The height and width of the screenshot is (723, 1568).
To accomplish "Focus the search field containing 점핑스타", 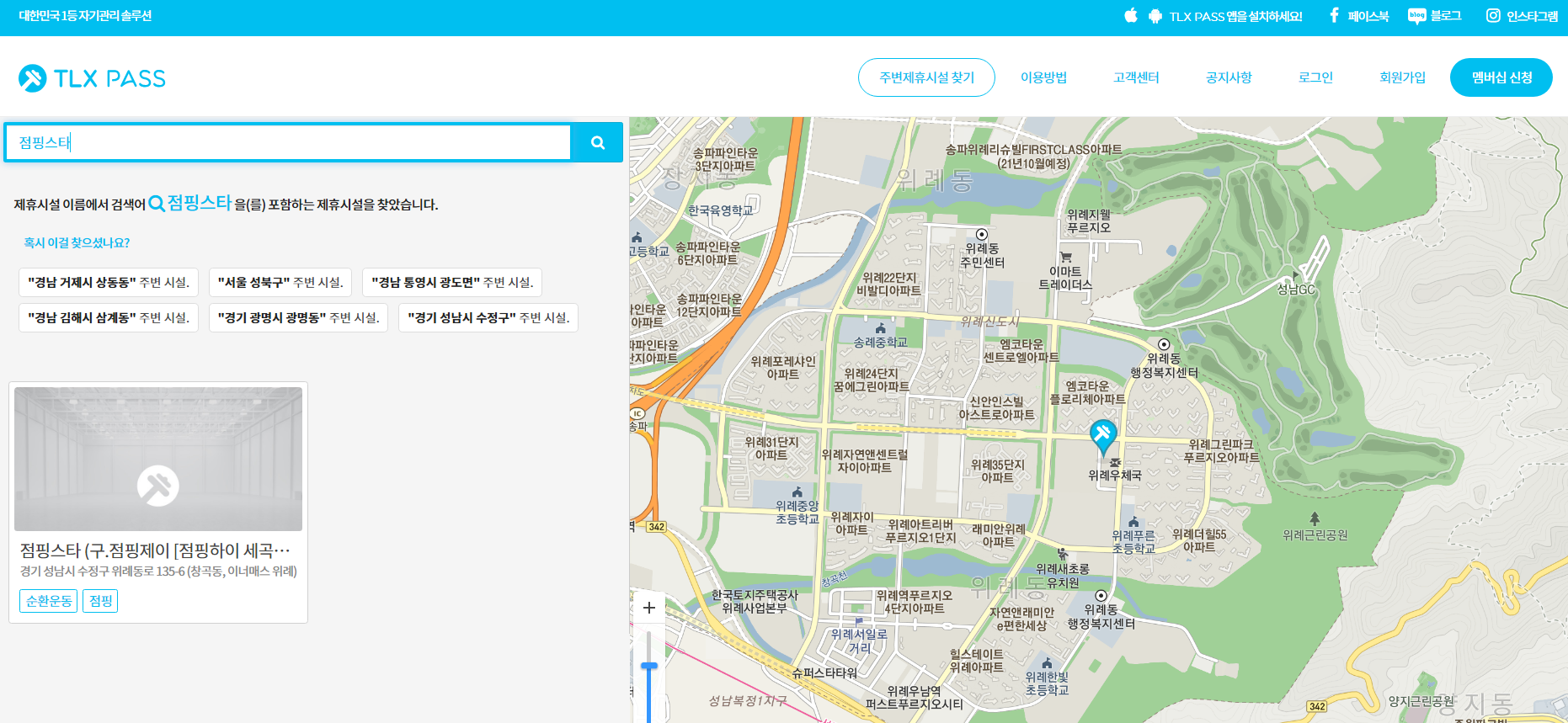I will [288, 142].
